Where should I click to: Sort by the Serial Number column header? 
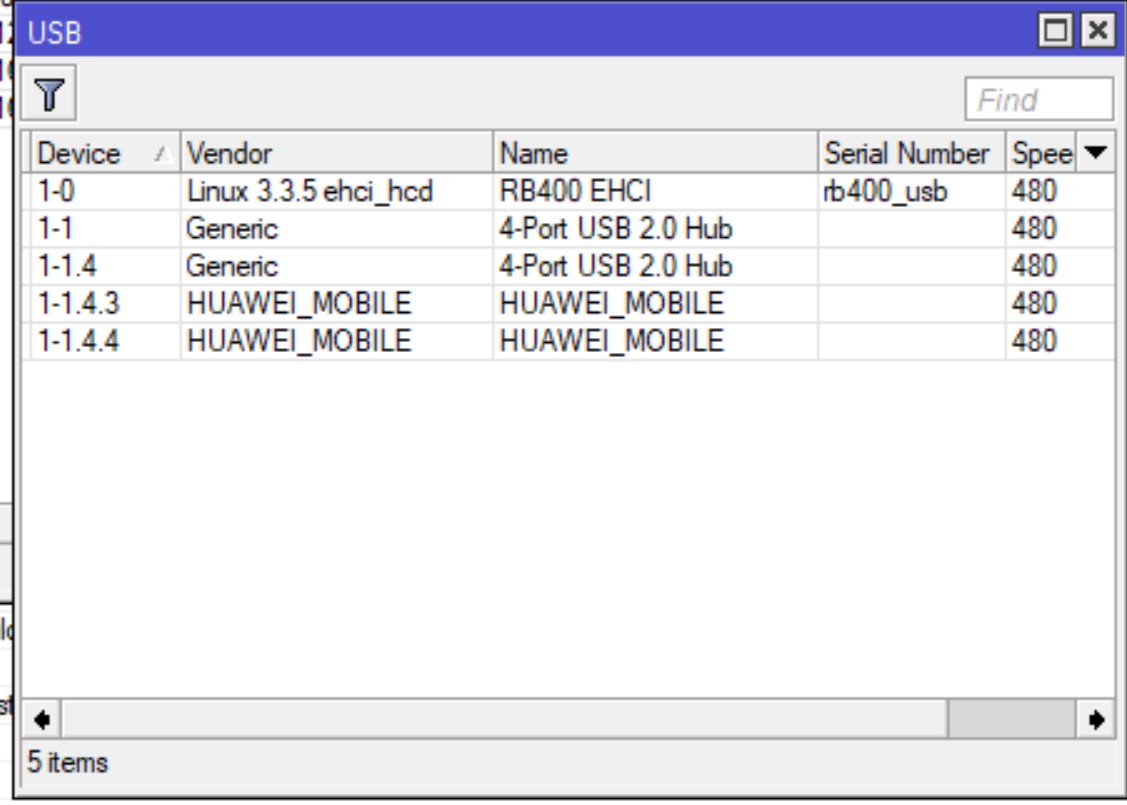[x=911, y=153]
